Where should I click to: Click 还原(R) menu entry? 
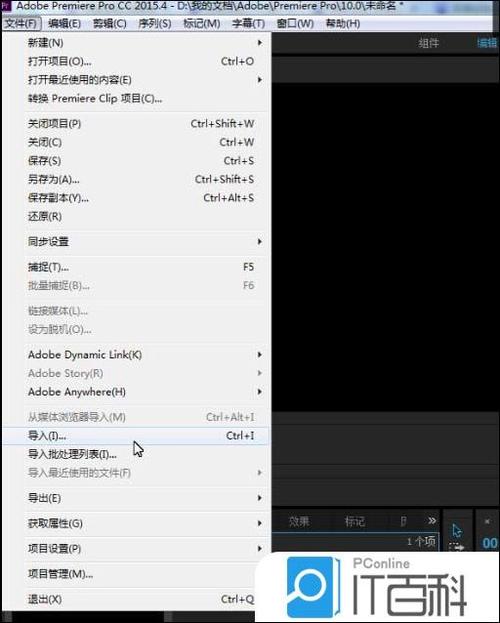pos(136,217)
